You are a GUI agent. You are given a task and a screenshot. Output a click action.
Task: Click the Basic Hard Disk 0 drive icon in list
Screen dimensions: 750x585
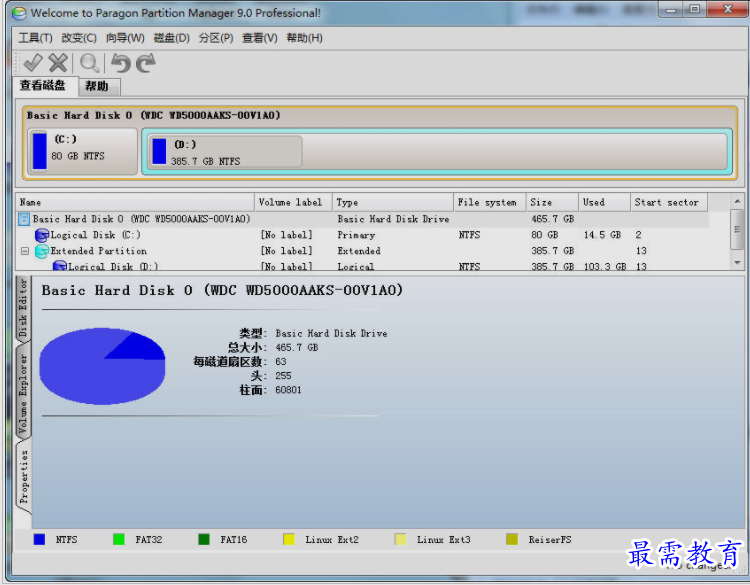[x=25, y=219]
